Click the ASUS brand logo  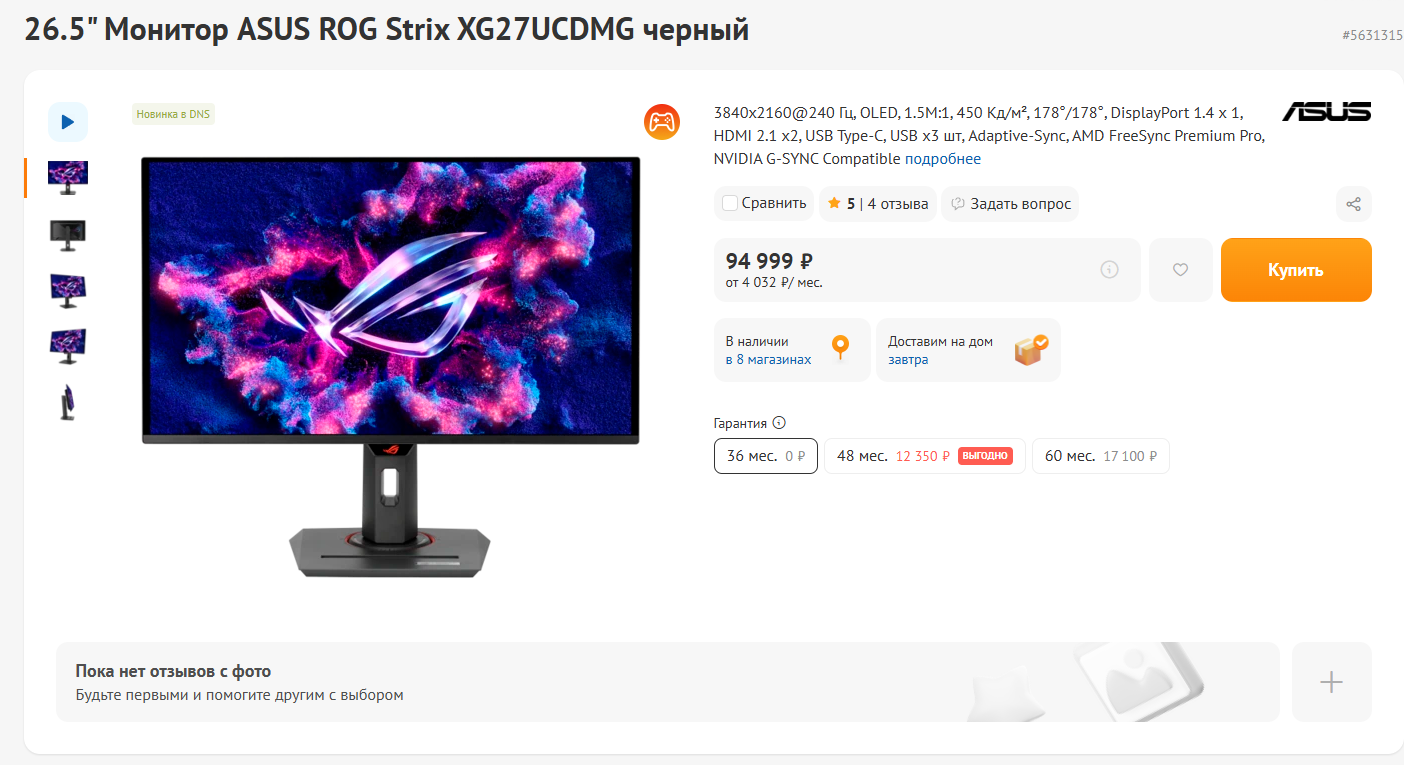click(x=1327, y=111)
